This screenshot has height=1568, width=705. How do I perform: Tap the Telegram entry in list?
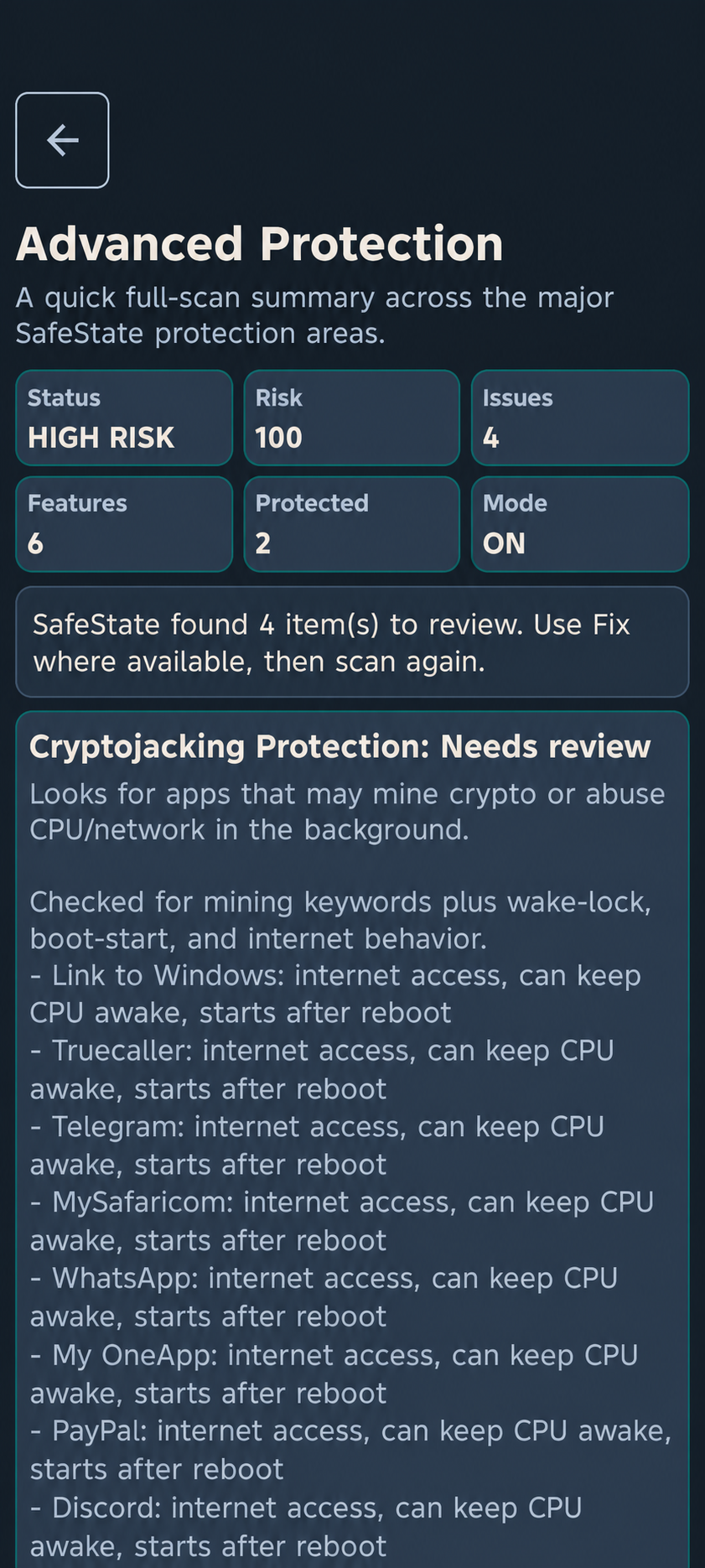[317, 1145]
